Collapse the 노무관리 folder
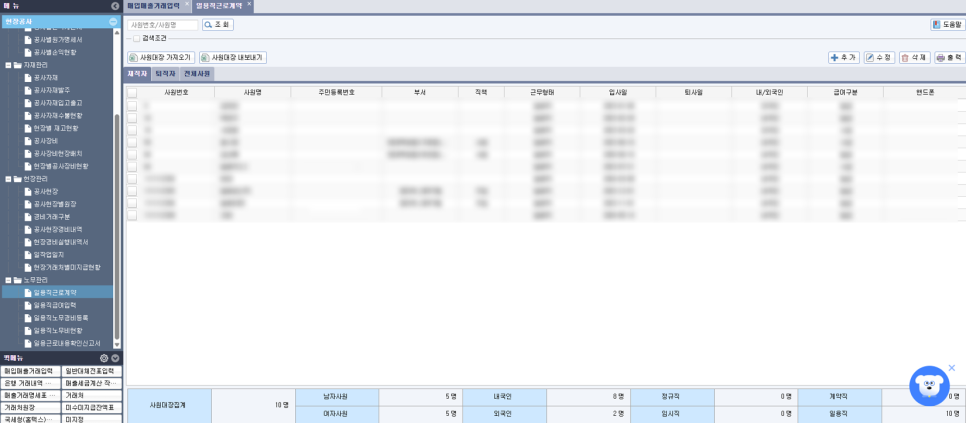 pos(8,280)
